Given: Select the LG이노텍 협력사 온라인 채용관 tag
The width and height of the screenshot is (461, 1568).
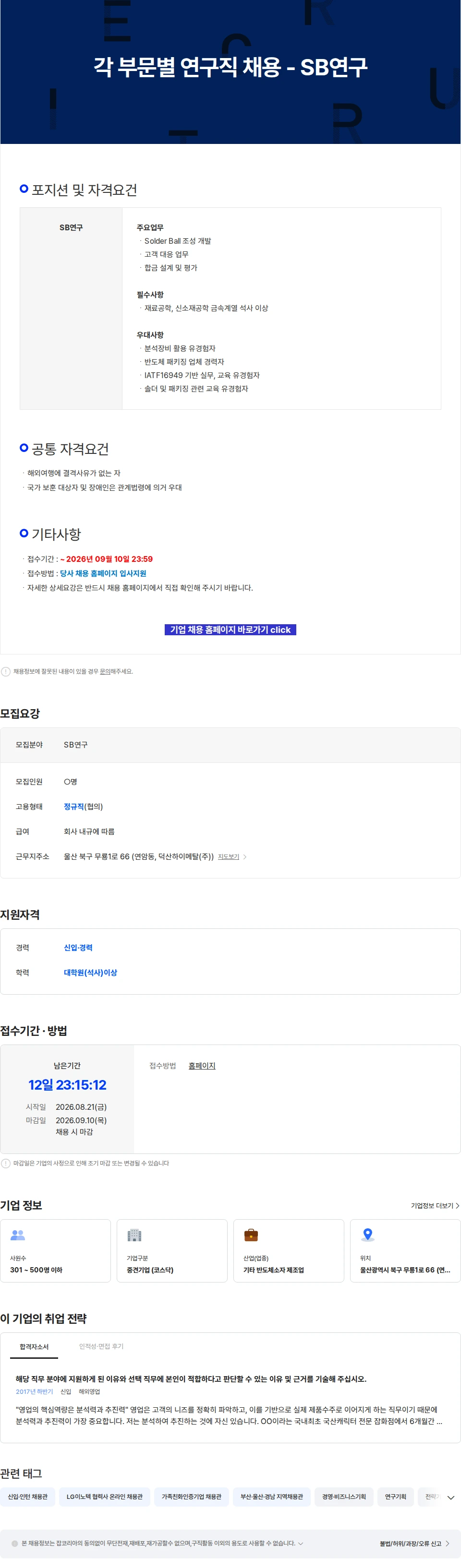Looking at the screenshot, I should point(105,1497).
